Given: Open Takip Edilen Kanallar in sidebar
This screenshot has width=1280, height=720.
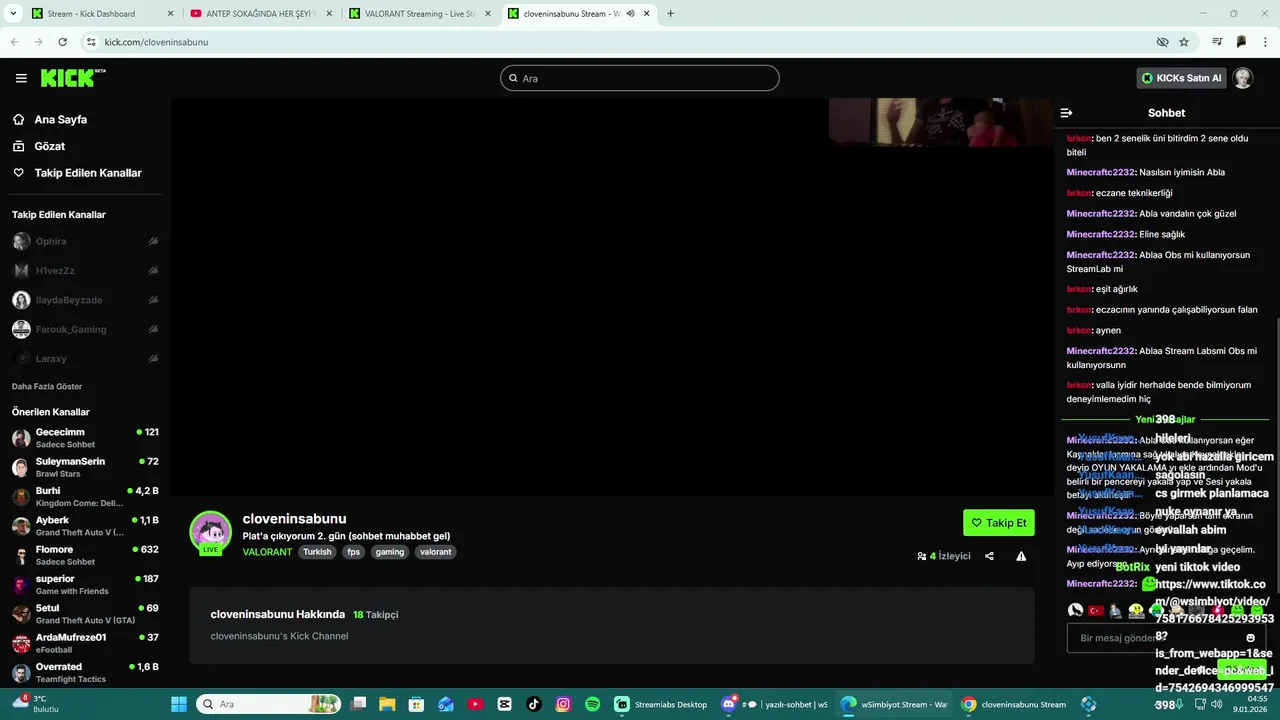Looking at the screenshot, I should click(88, 173).
